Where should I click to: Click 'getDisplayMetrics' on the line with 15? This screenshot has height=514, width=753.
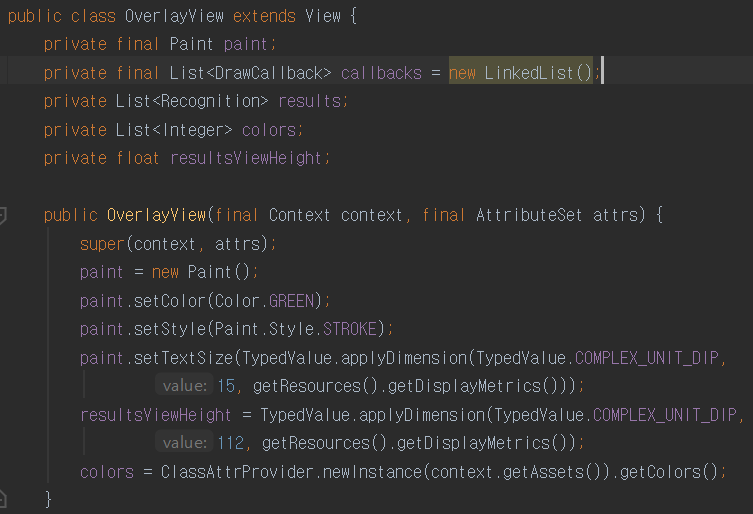click(464, 386)
